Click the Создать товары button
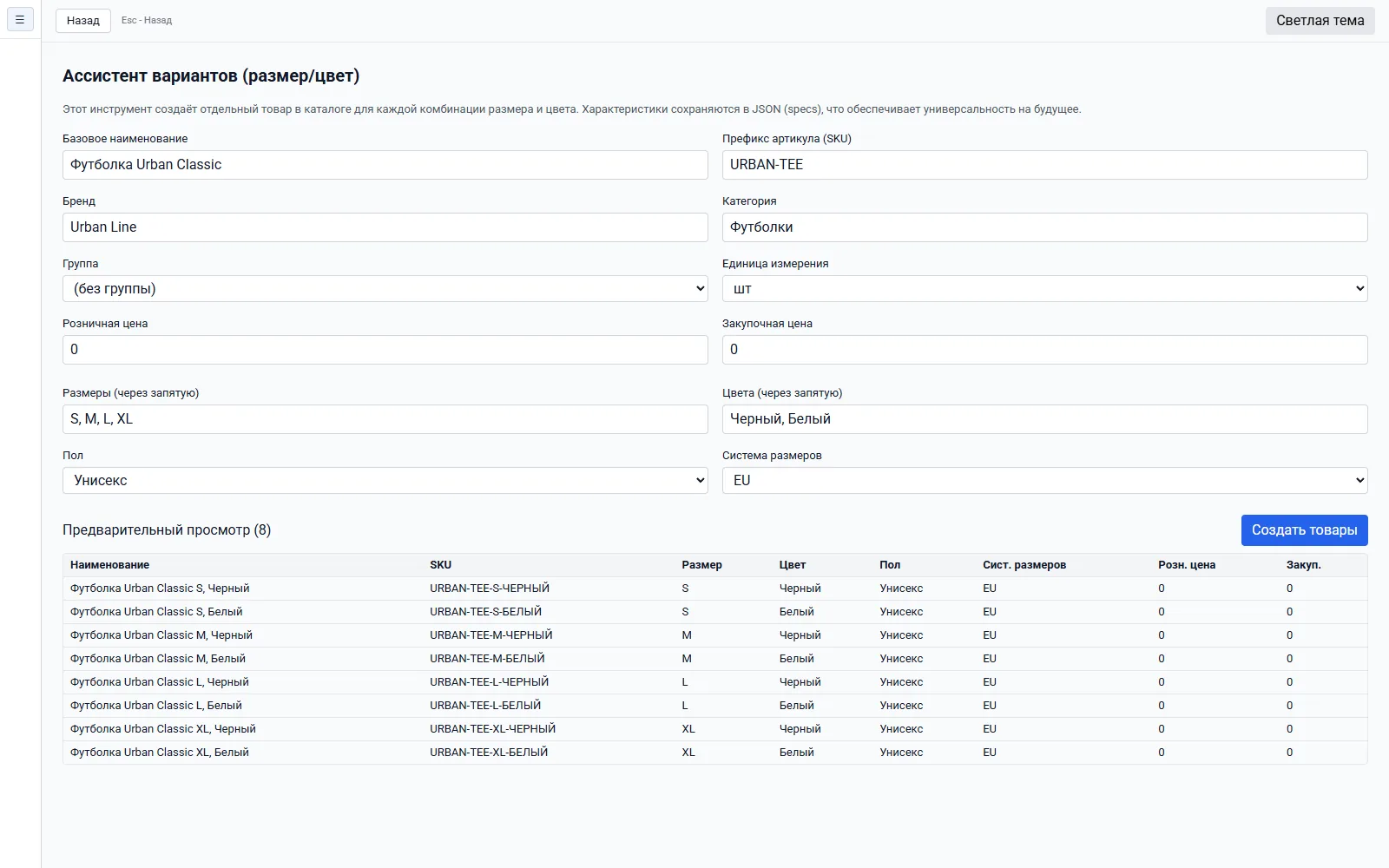Screen dimensions: 1389x868 tap(1304, 530)
